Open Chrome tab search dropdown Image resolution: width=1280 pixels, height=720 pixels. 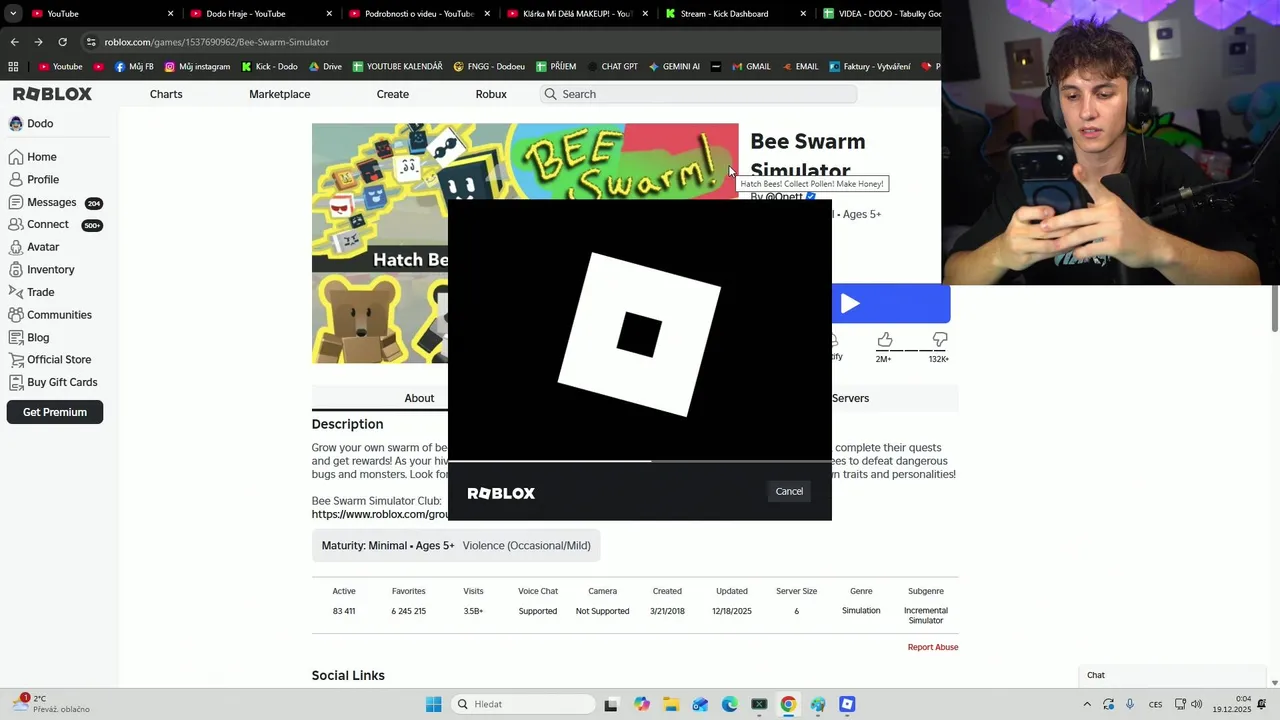(x=13, y=14)
